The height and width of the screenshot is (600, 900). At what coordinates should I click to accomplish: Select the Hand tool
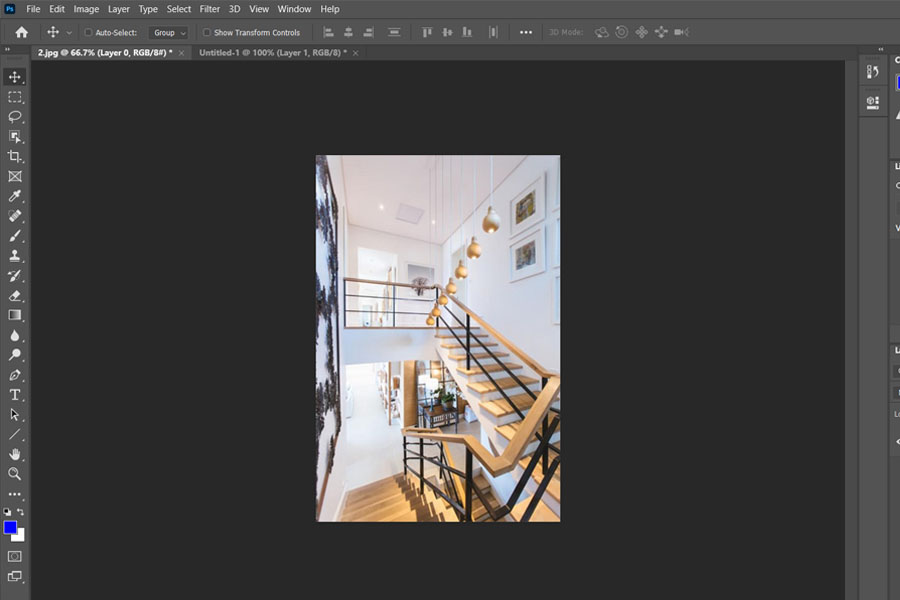pos(14,454)
